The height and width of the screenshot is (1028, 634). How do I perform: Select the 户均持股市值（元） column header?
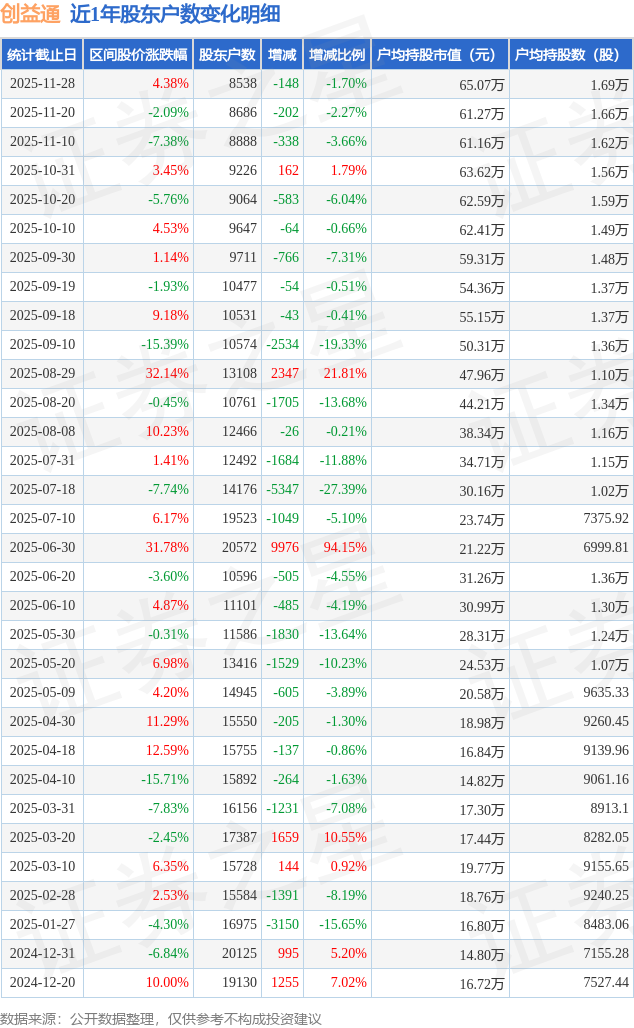439,55
